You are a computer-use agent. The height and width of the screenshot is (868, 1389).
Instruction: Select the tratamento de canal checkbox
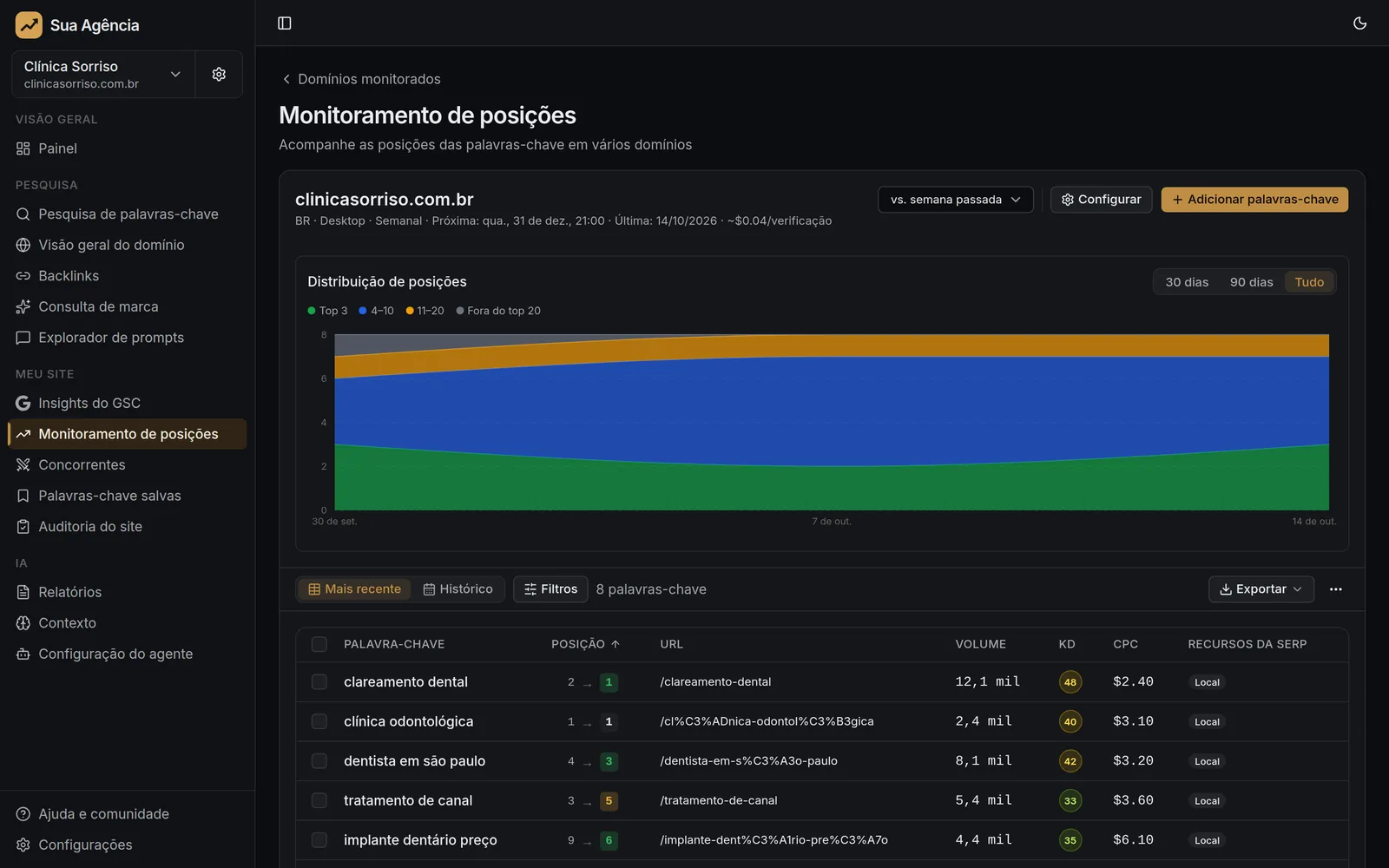tap(319, 800)
